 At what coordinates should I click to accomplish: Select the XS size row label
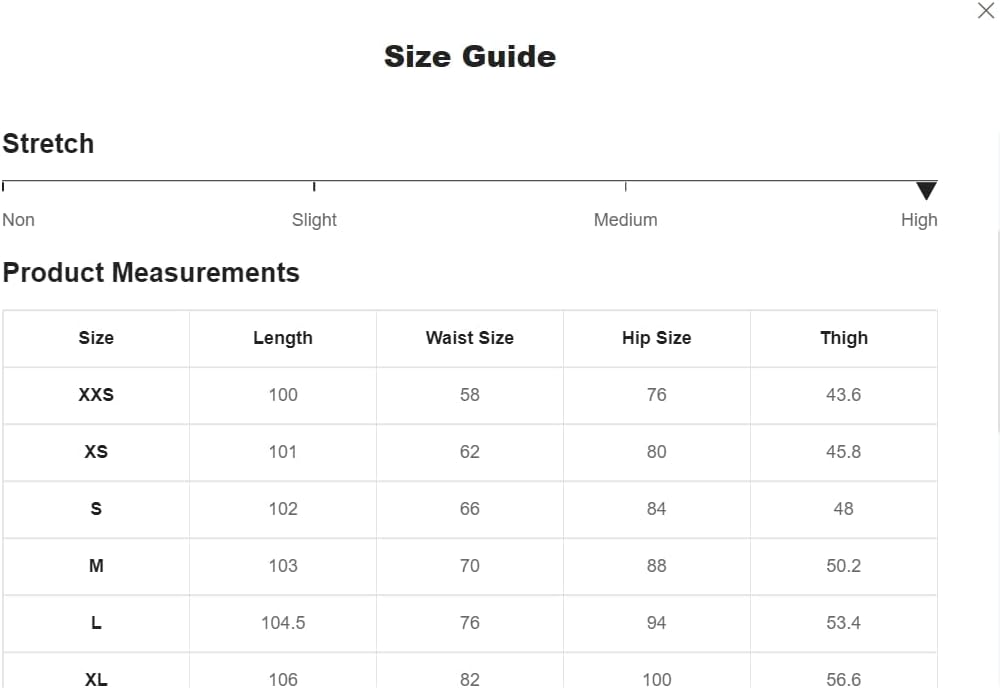[96, 452]
